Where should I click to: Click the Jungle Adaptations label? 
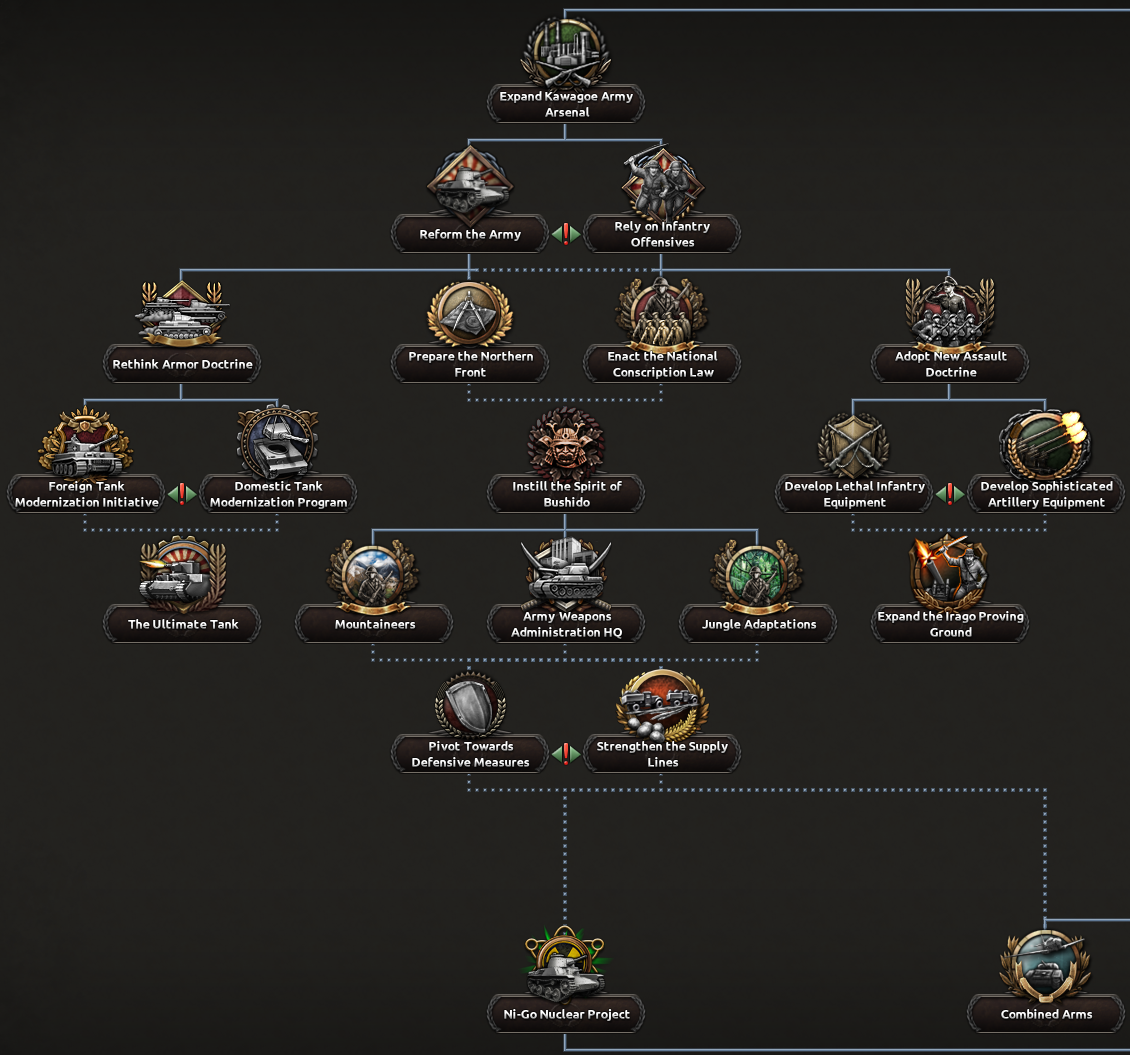click(757, 624)
